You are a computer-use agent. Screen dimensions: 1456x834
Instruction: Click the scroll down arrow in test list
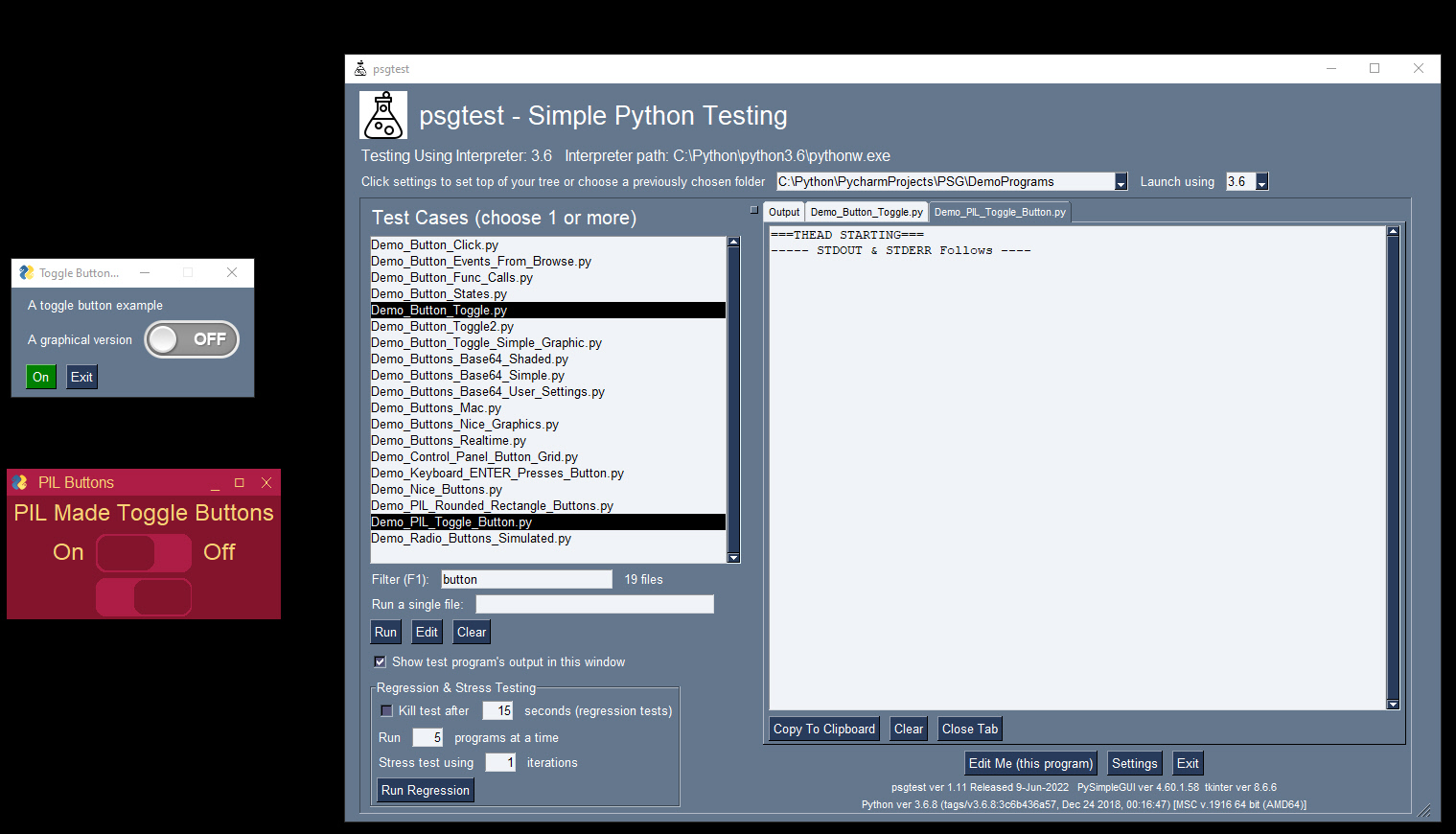coord(733,557)
